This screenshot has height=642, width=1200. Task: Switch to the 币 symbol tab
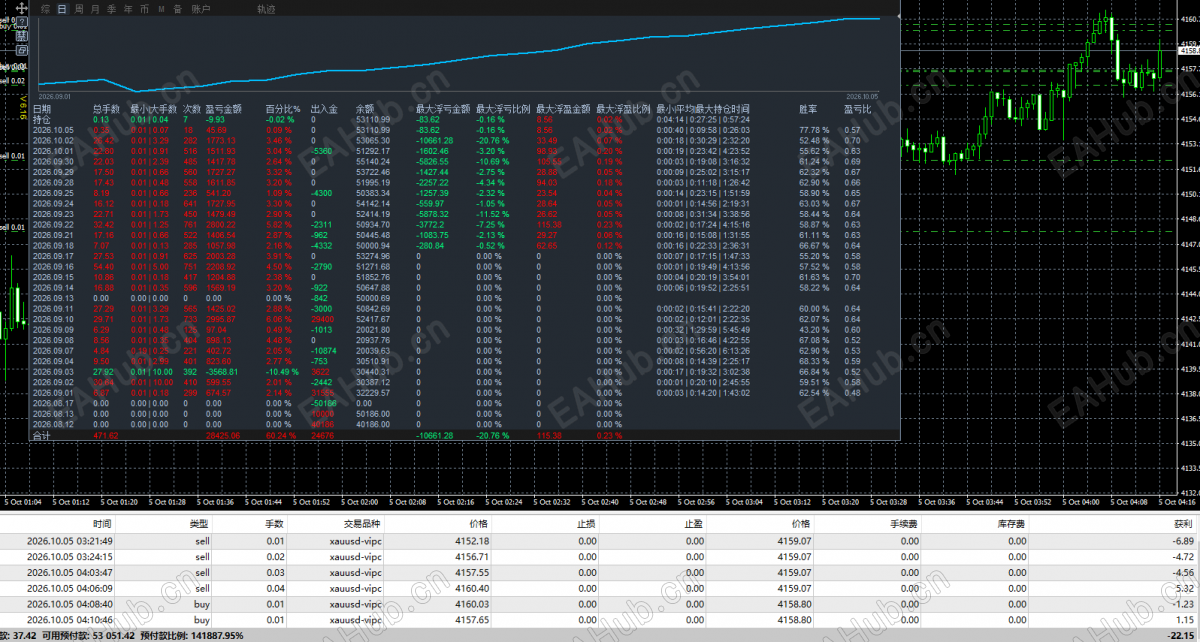pyautogui.click(x=144, y=8)
